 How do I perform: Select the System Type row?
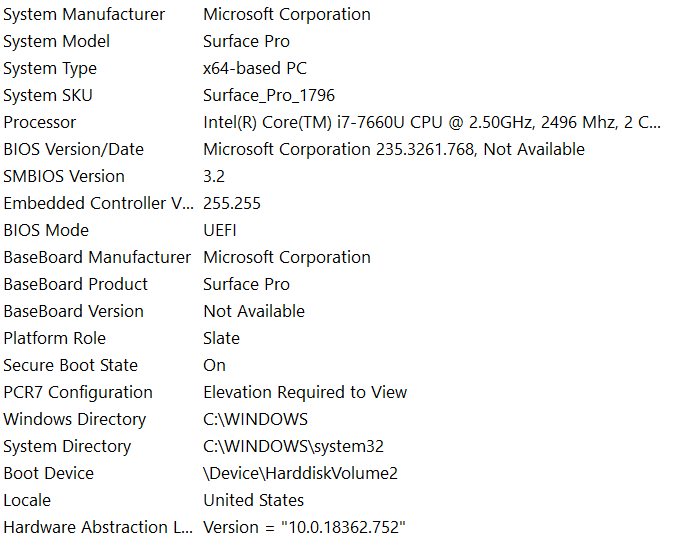50,69
